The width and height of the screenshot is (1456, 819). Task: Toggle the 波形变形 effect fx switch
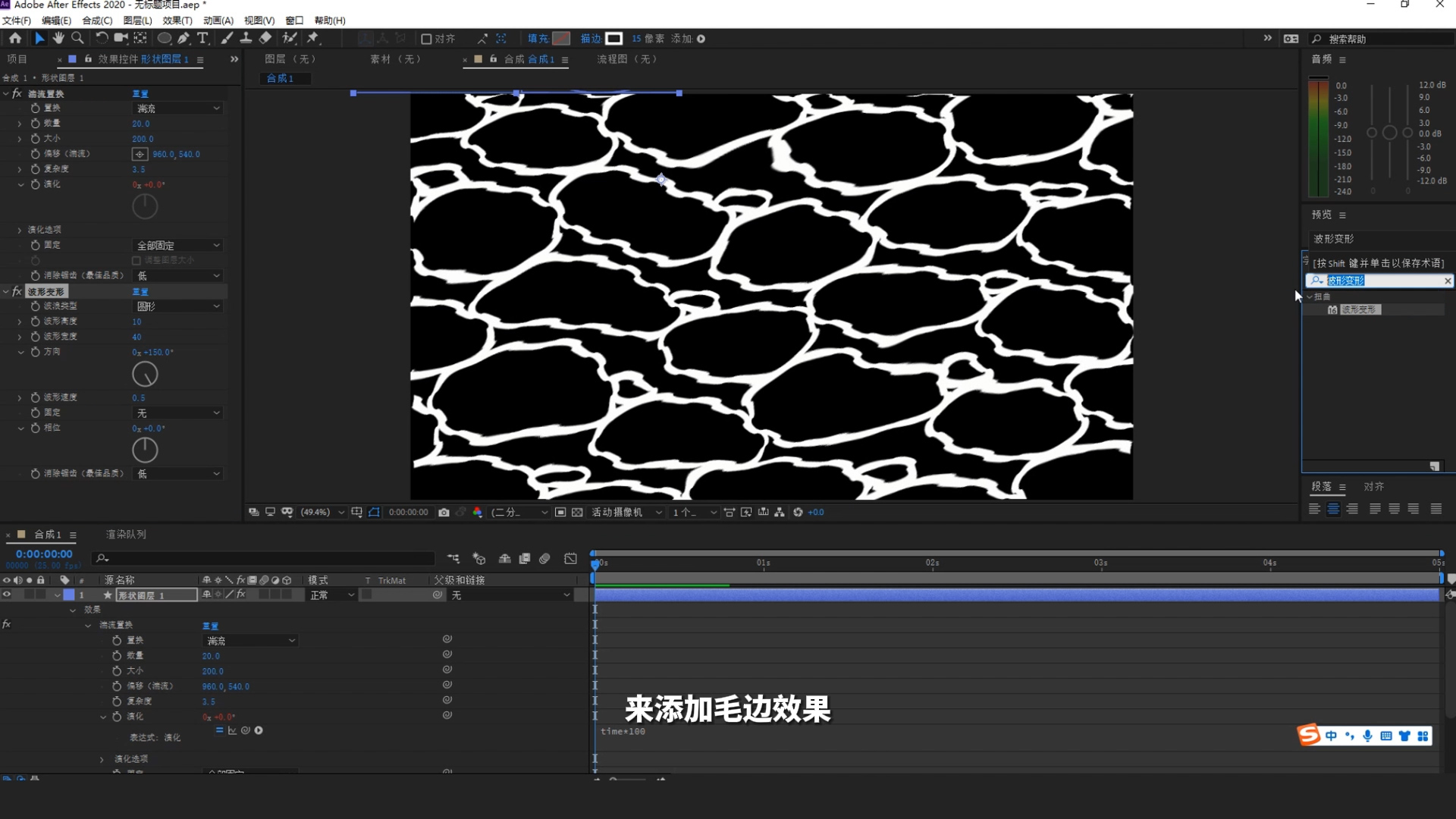[x=17, y=292]
